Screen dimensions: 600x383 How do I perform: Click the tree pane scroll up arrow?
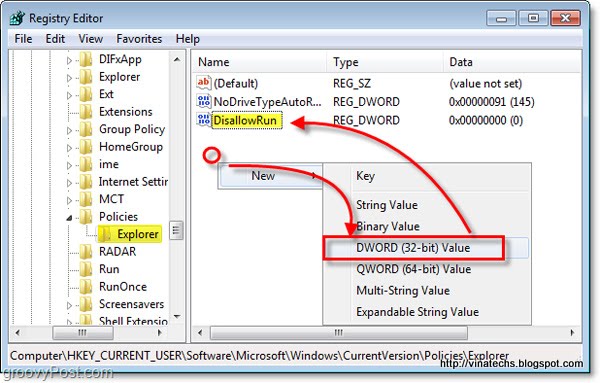coord(177,59)
